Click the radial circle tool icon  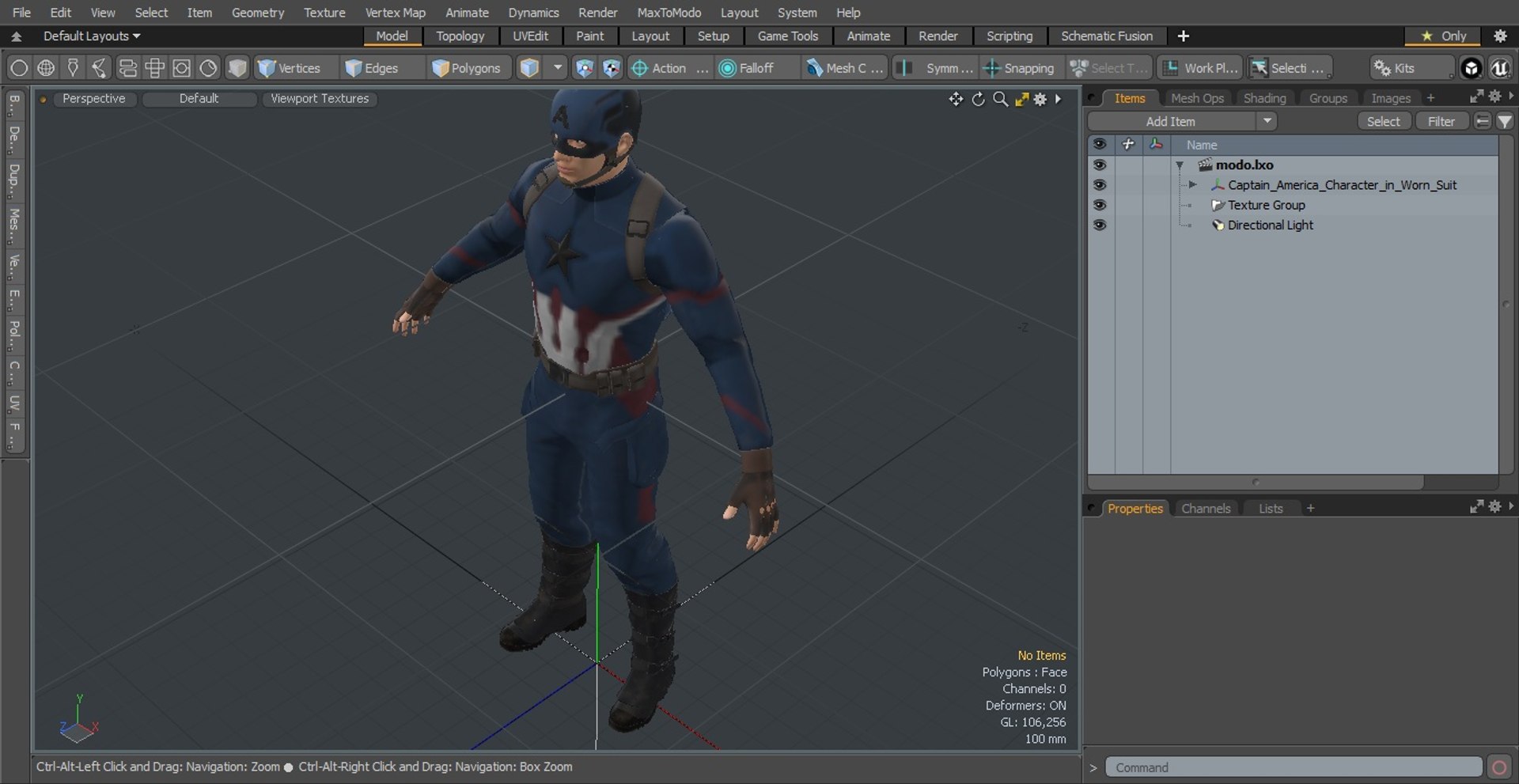point(208,68)
